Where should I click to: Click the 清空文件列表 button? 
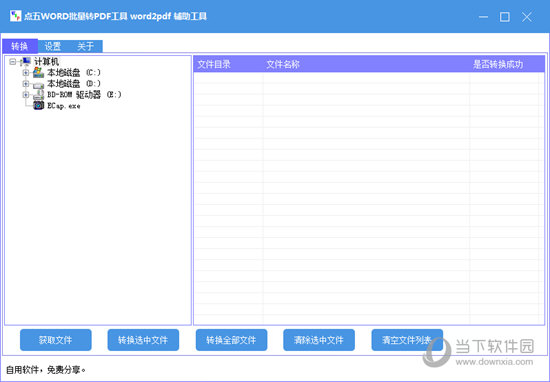point(407,340)
